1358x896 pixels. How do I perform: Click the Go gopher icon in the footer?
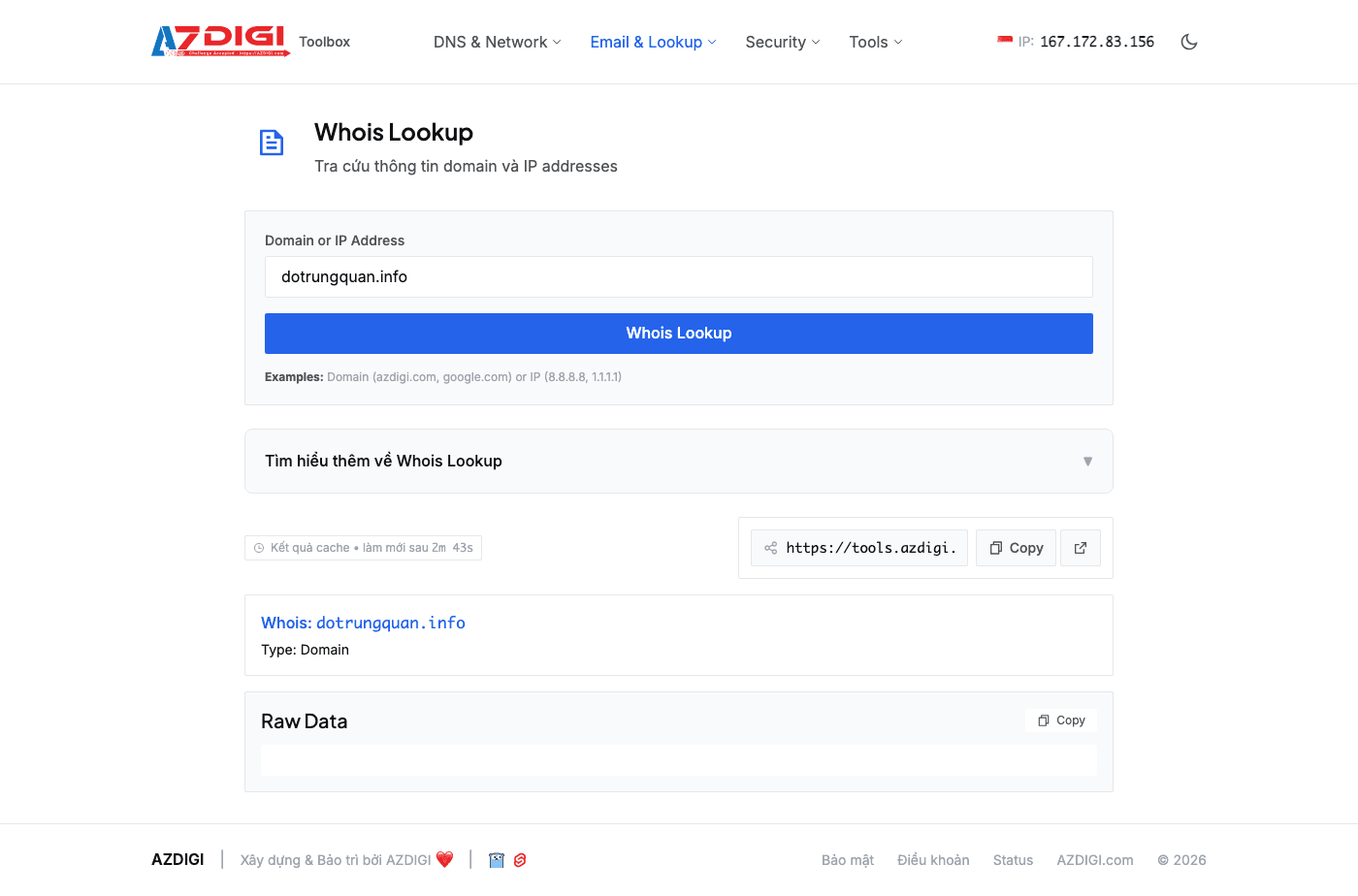(497, 860)
